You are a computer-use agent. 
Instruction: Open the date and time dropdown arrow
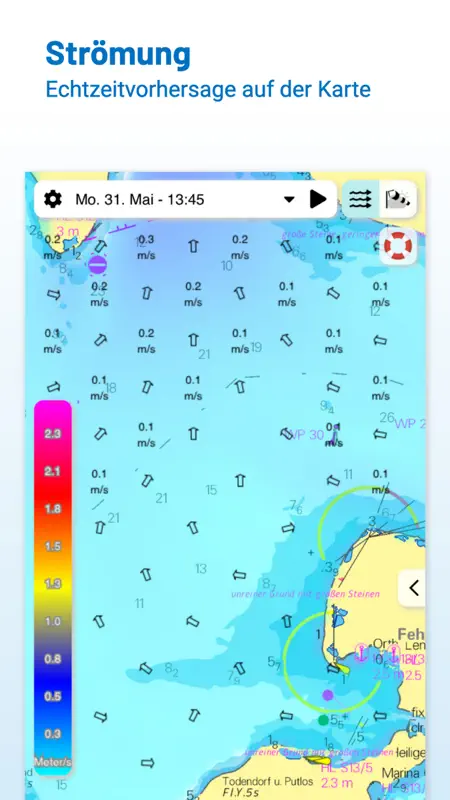[289, 199]
